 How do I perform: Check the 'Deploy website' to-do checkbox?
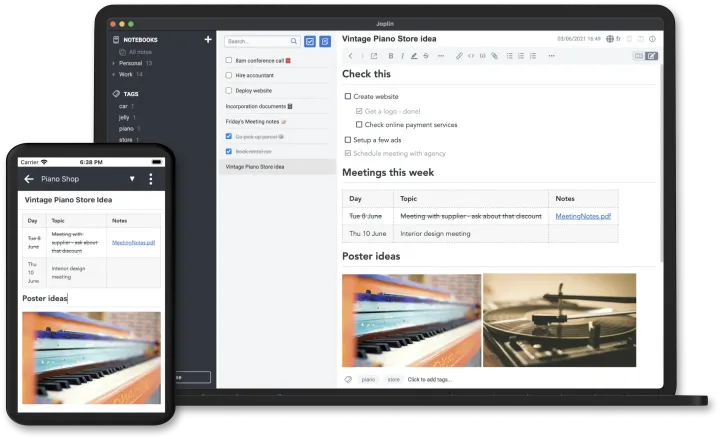[229, 89]
